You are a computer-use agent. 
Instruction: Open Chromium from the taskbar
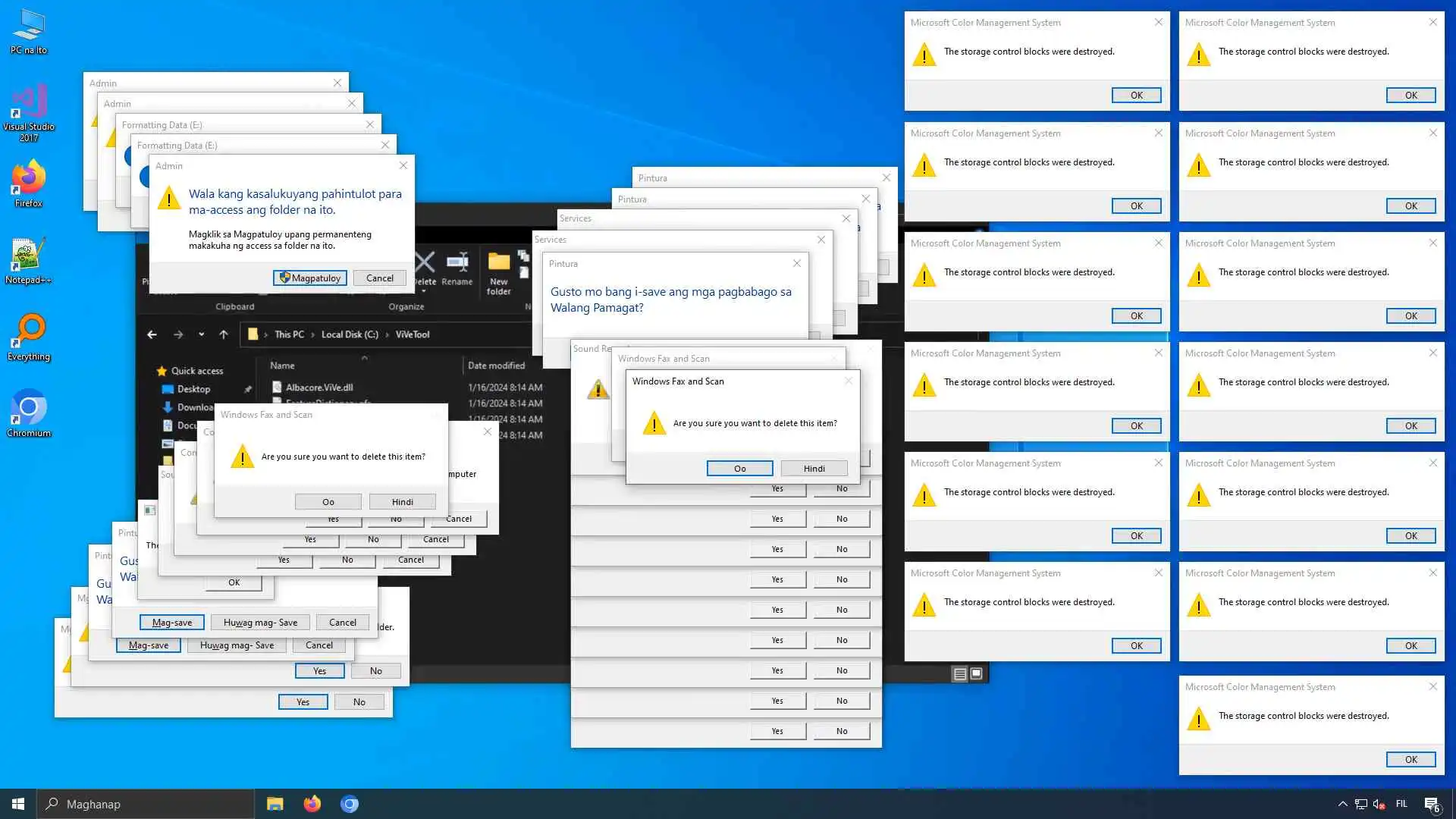(x=349, y=804)
